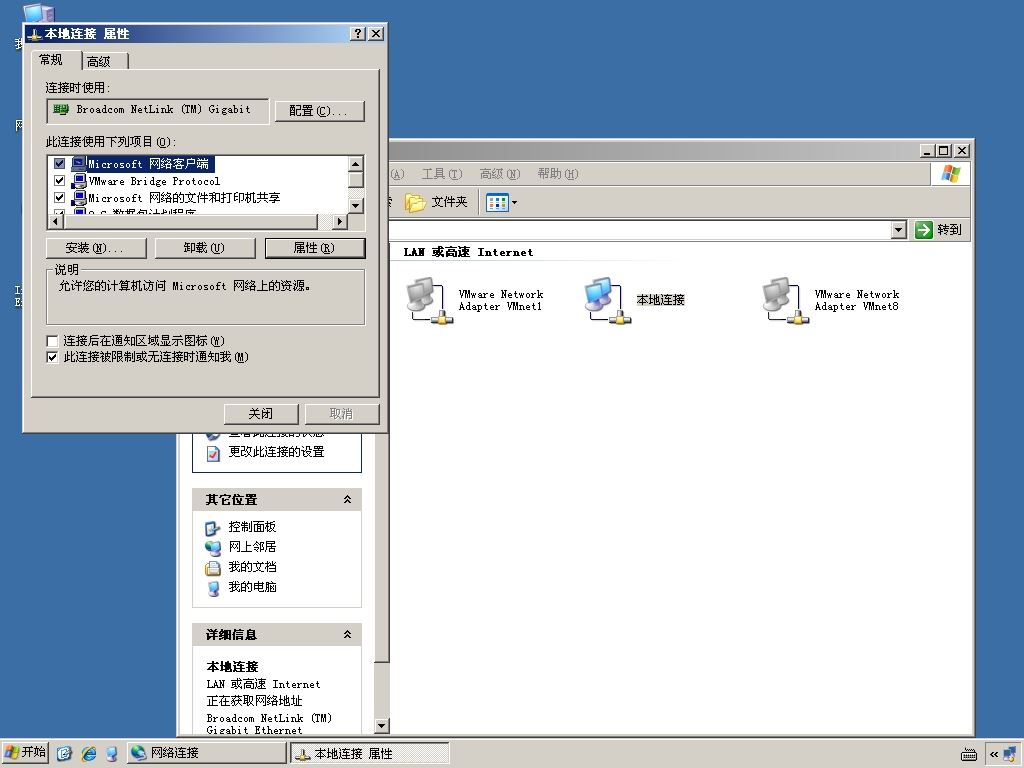This screenshot has width=1024, height=768.
Task: Click the 安装(N)... button
Action: [96, 248]
